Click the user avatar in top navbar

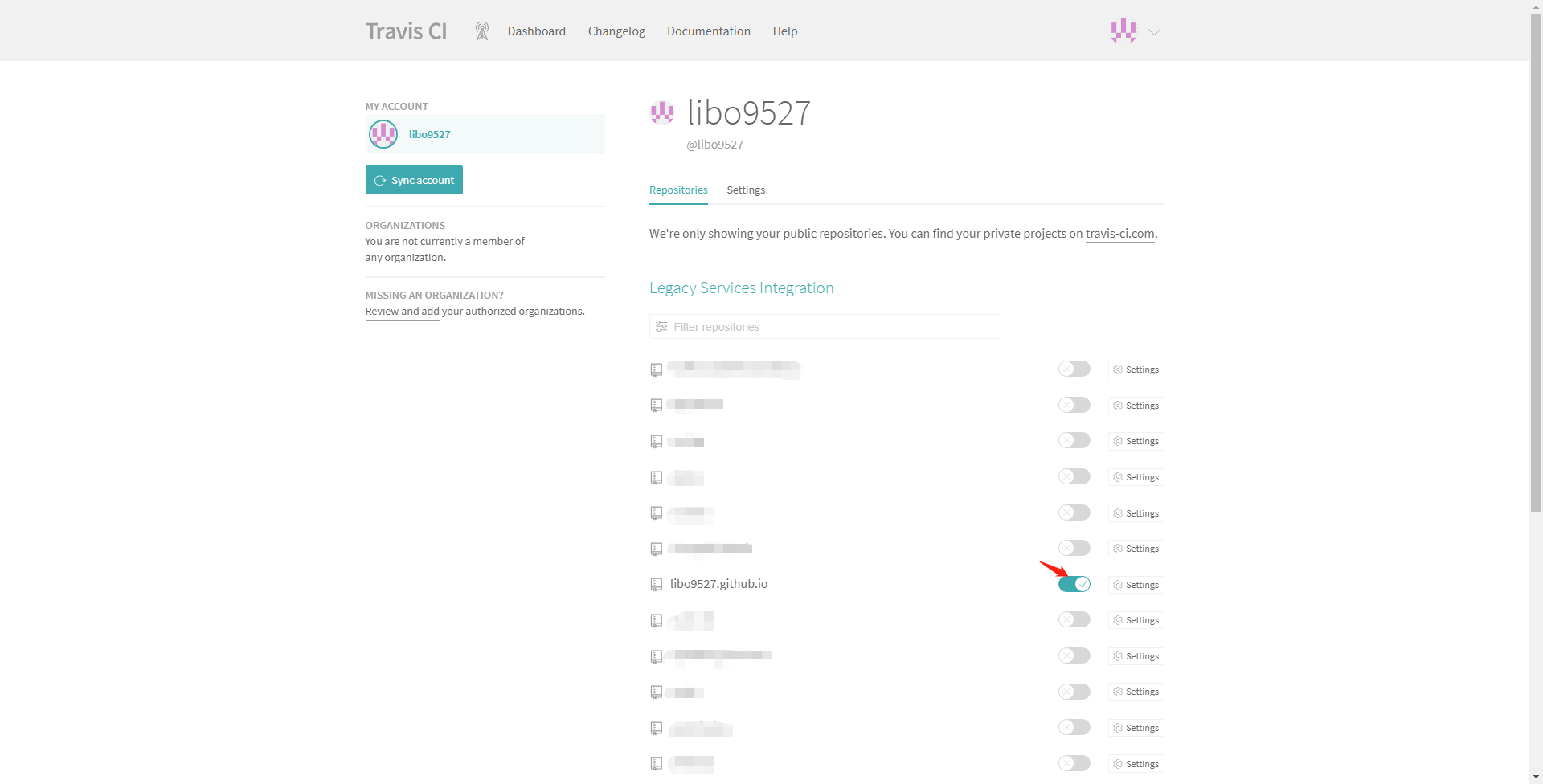pos(1123,31)
